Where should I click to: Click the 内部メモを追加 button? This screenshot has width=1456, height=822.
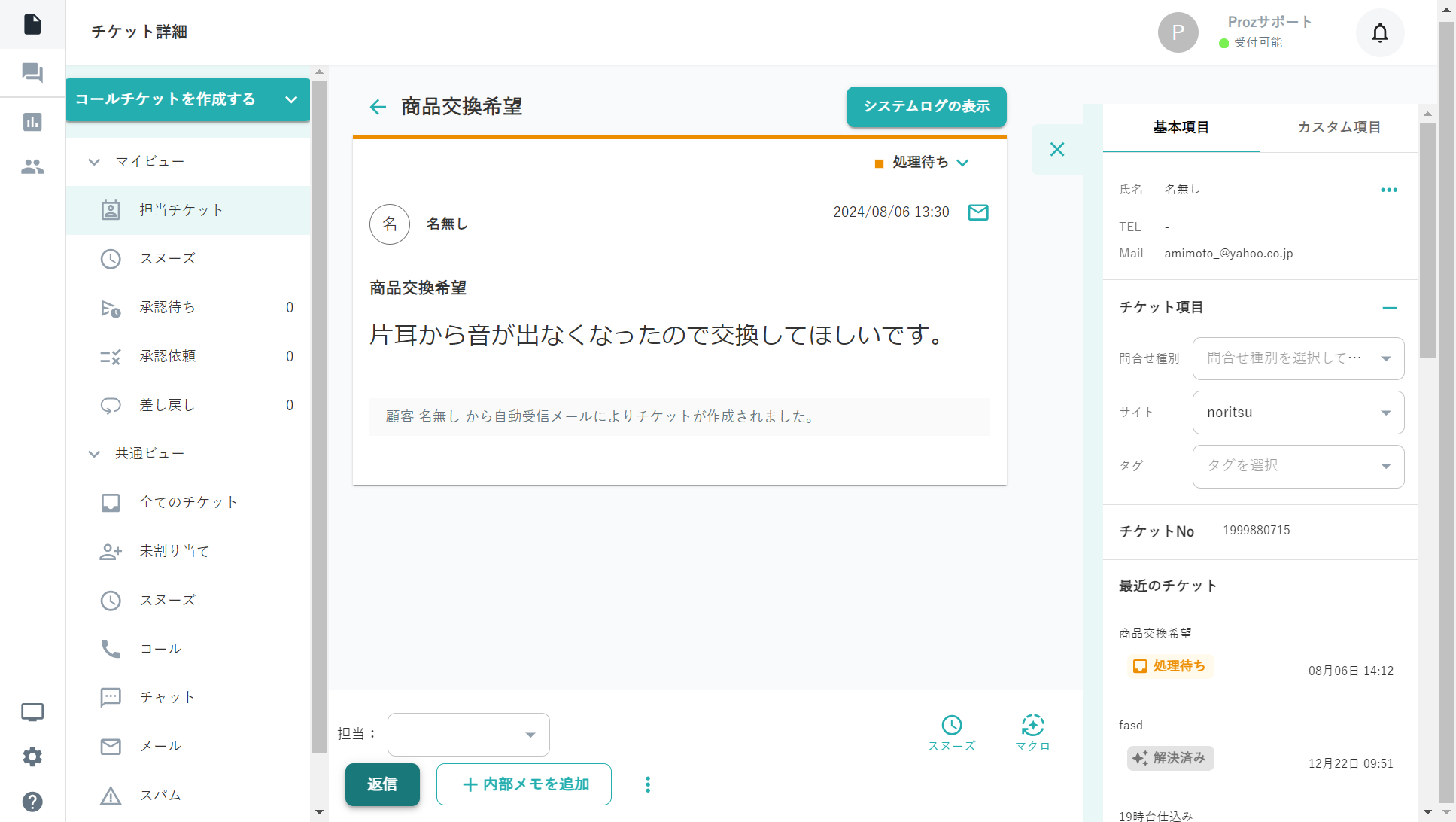point(524,784)
